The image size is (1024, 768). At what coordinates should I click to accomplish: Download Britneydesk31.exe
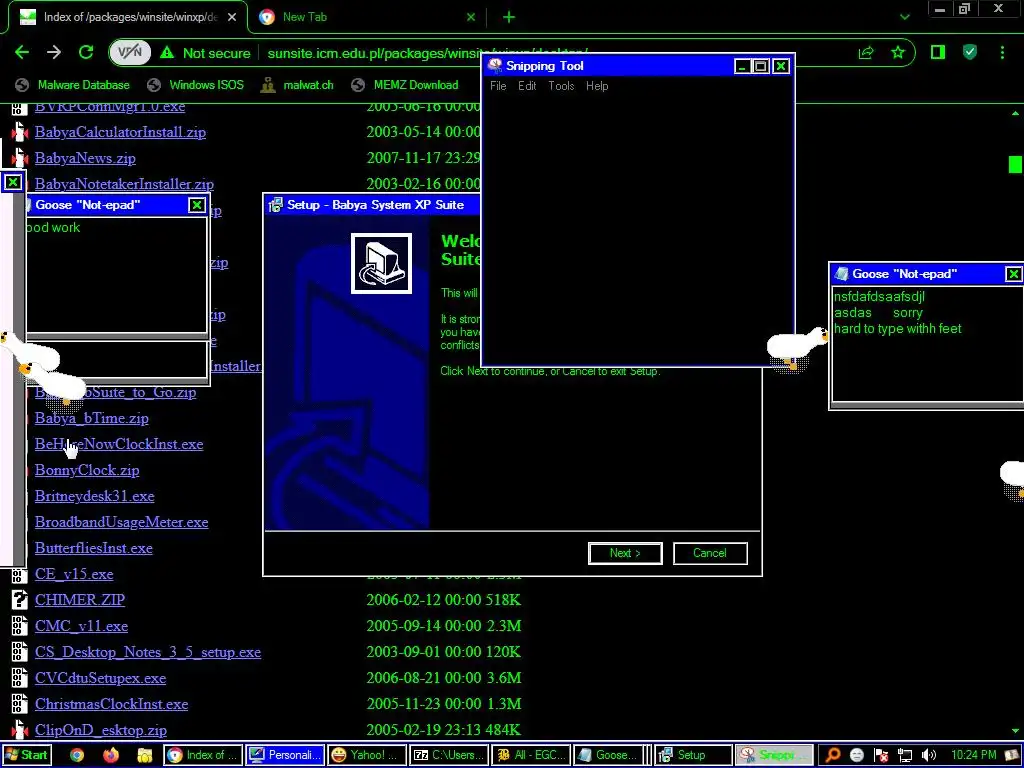point(95,496)
